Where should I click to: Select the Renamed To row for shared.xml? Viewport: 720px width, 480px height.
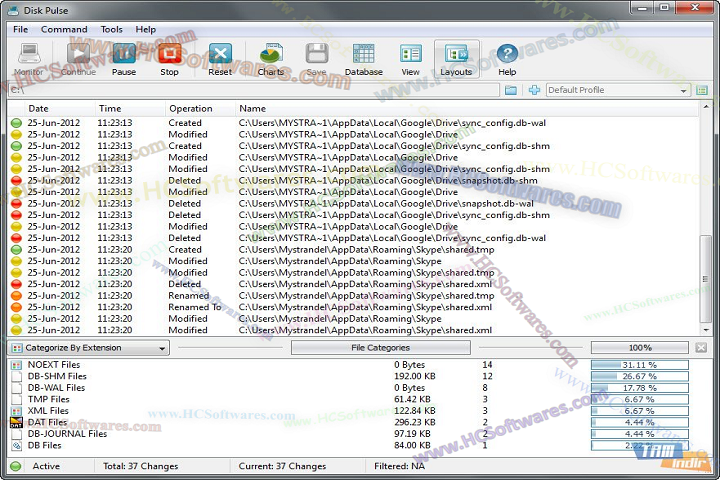coord(354,307)
